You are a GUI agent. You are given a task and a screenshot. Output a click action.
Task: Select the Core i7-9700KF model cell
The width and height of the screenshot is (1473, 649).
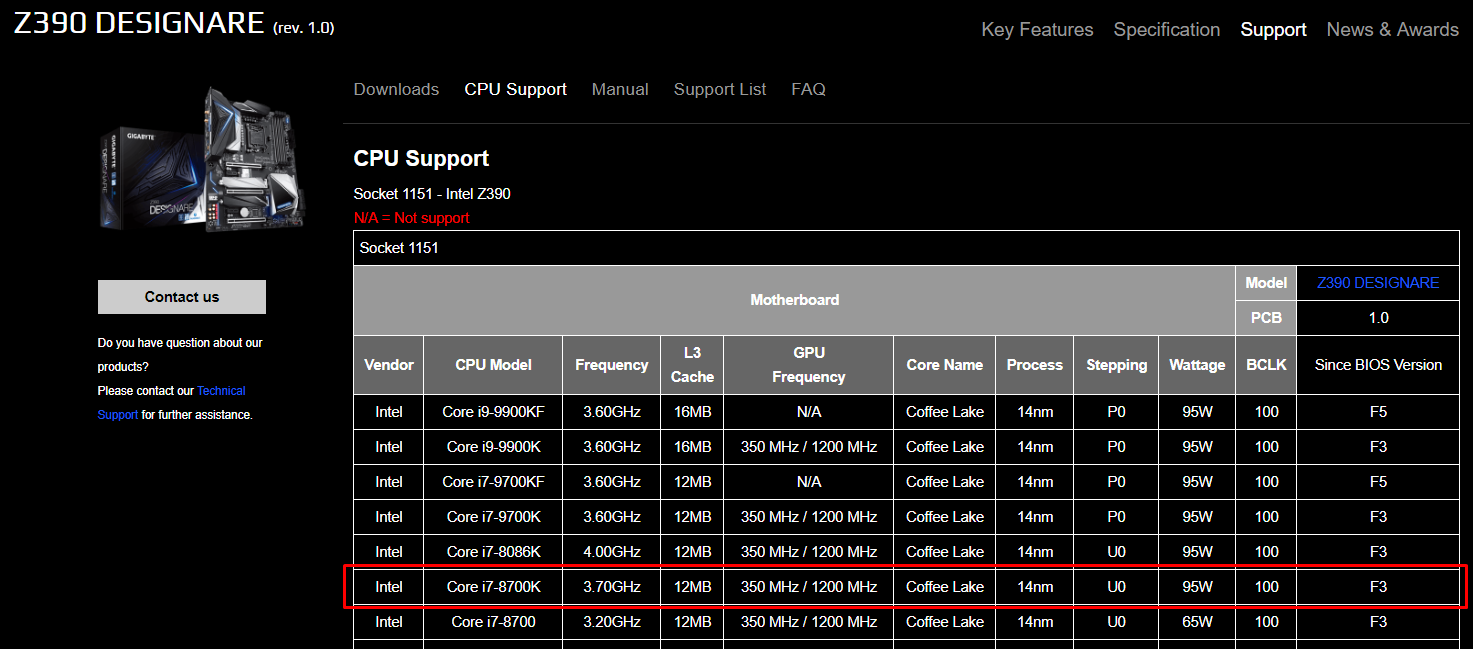point(493,482)
